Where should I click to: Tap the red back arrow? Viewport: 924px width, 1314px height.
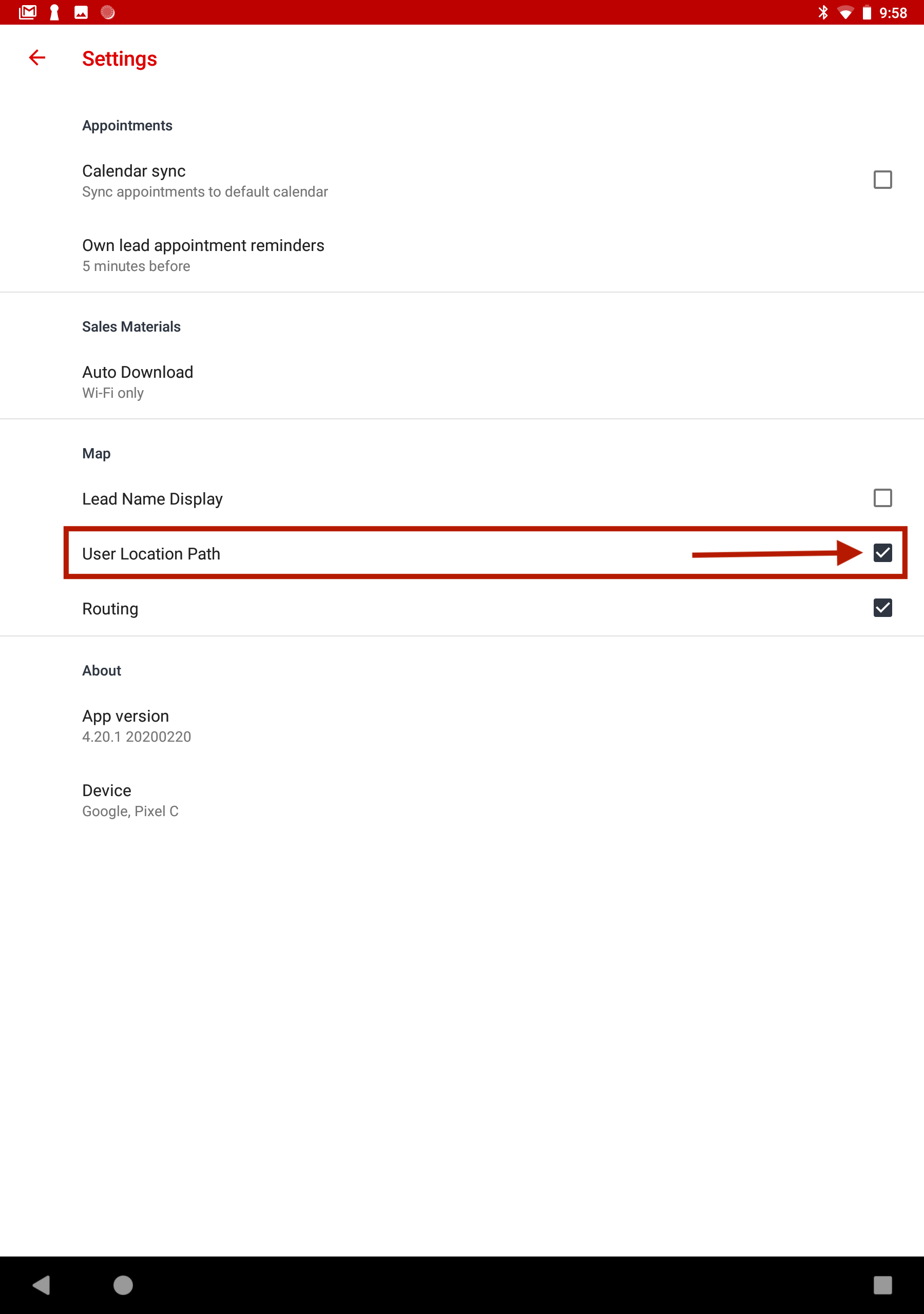coord(37,58)
